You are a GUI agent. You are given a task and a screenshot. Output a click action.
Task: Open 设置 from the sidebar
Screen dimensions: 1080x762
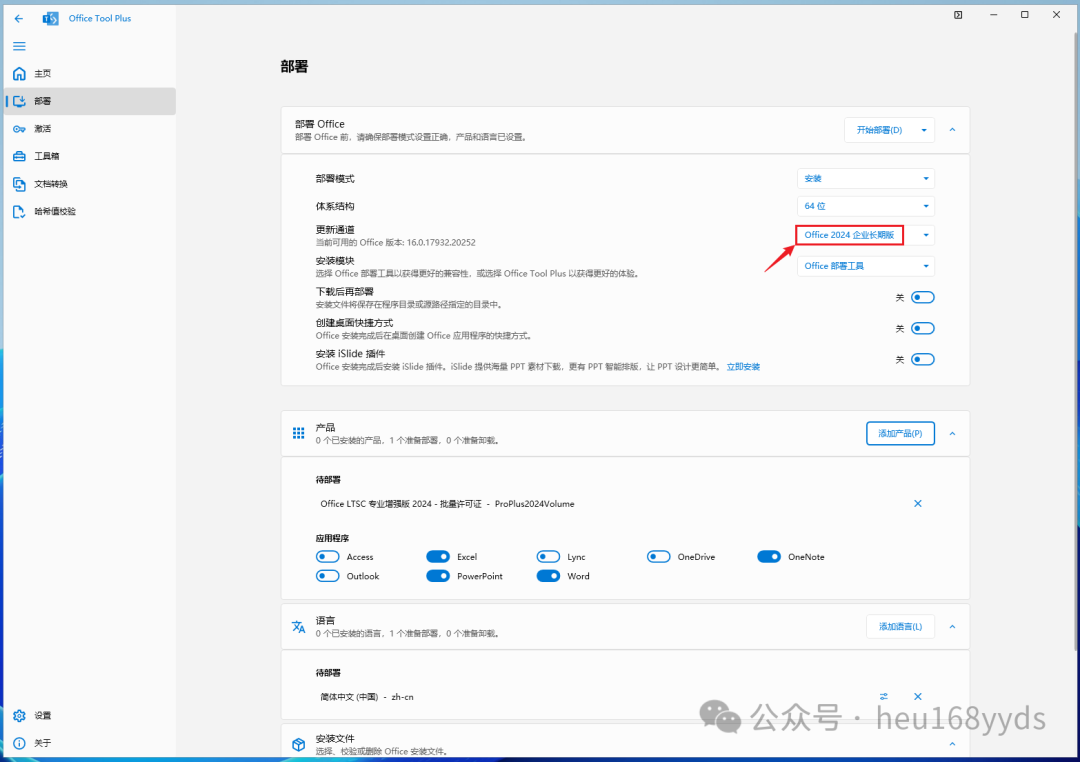coord(90,715)
